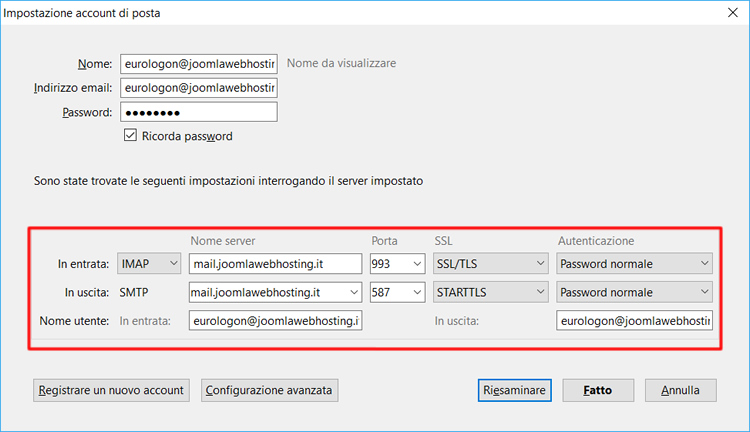The image size is (750, 432).
Task: Open incoming Password normale authentication dropdown
Action: pos(634,264)
